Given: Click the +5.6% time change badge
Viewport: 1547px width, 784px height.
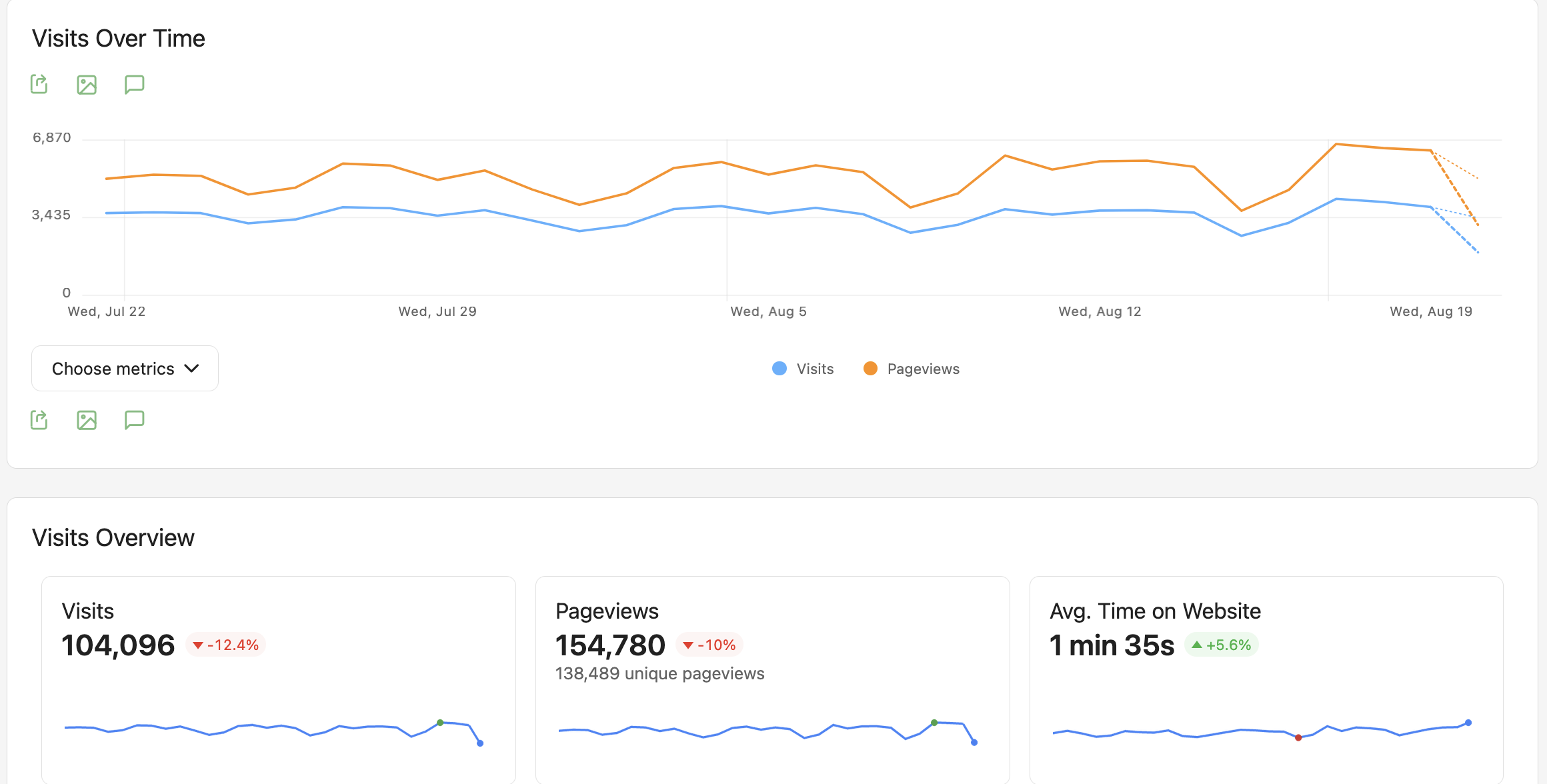Looking at the screenshot, I should (1222, 645).
